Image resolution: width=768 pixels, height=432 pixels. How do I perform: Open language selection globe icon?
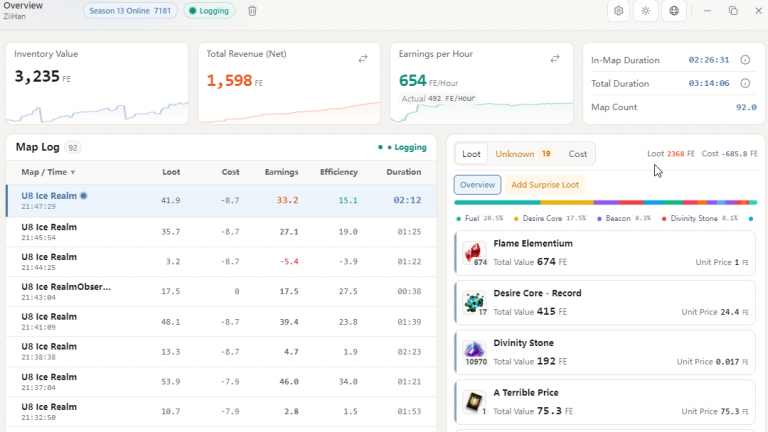click(x=674, y=11)
